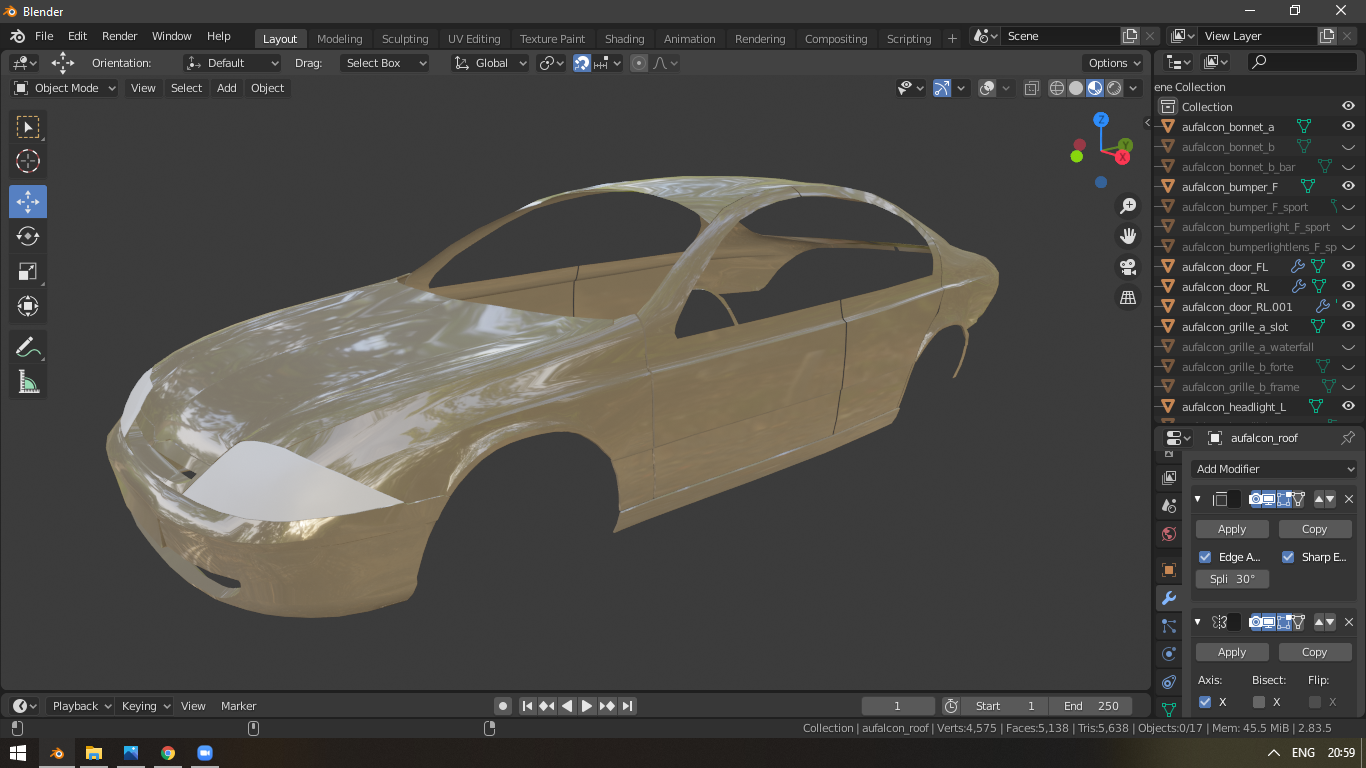Screen dimensions: 1366x768
Task: Select the Rotate tool in the toolbar
Action: (28, 236)
